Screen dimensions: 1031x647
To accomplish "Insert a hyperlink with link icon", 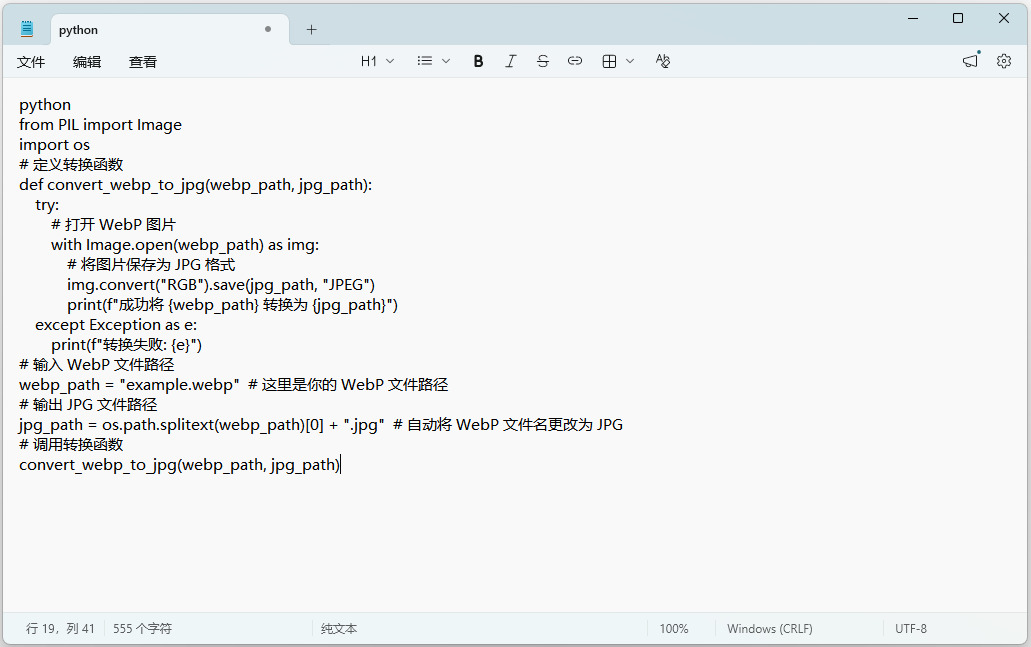I will [x=575, y=61].
